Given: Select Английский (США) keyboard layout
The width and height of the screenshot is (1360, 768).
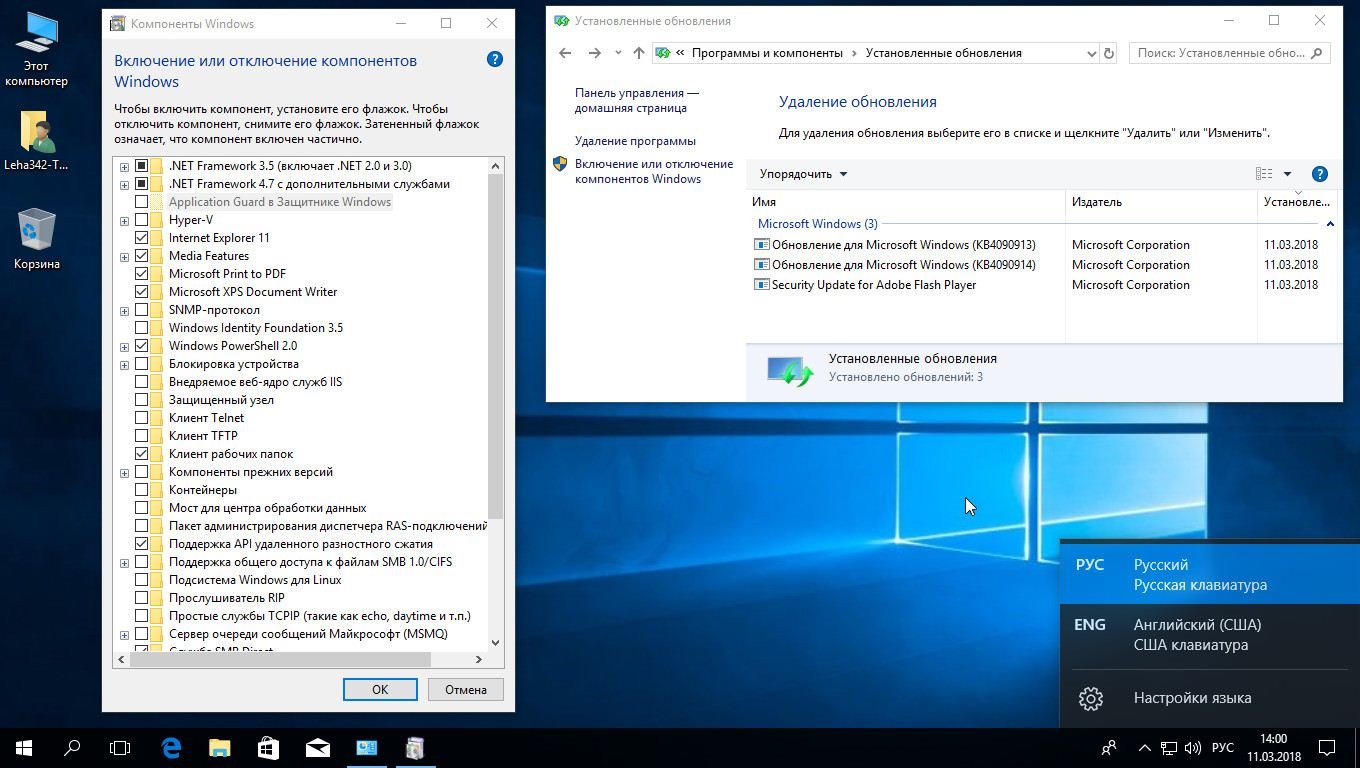Looking at the screenshot, I should (1210, 634).
